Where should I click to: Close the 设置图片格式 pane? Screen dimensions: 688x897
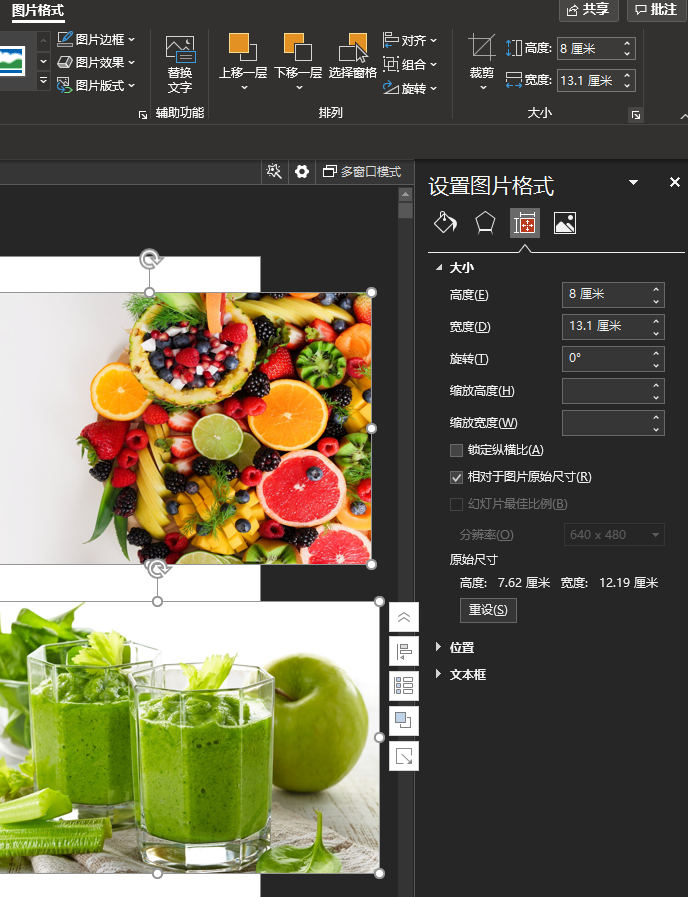[x=675, y=182]
